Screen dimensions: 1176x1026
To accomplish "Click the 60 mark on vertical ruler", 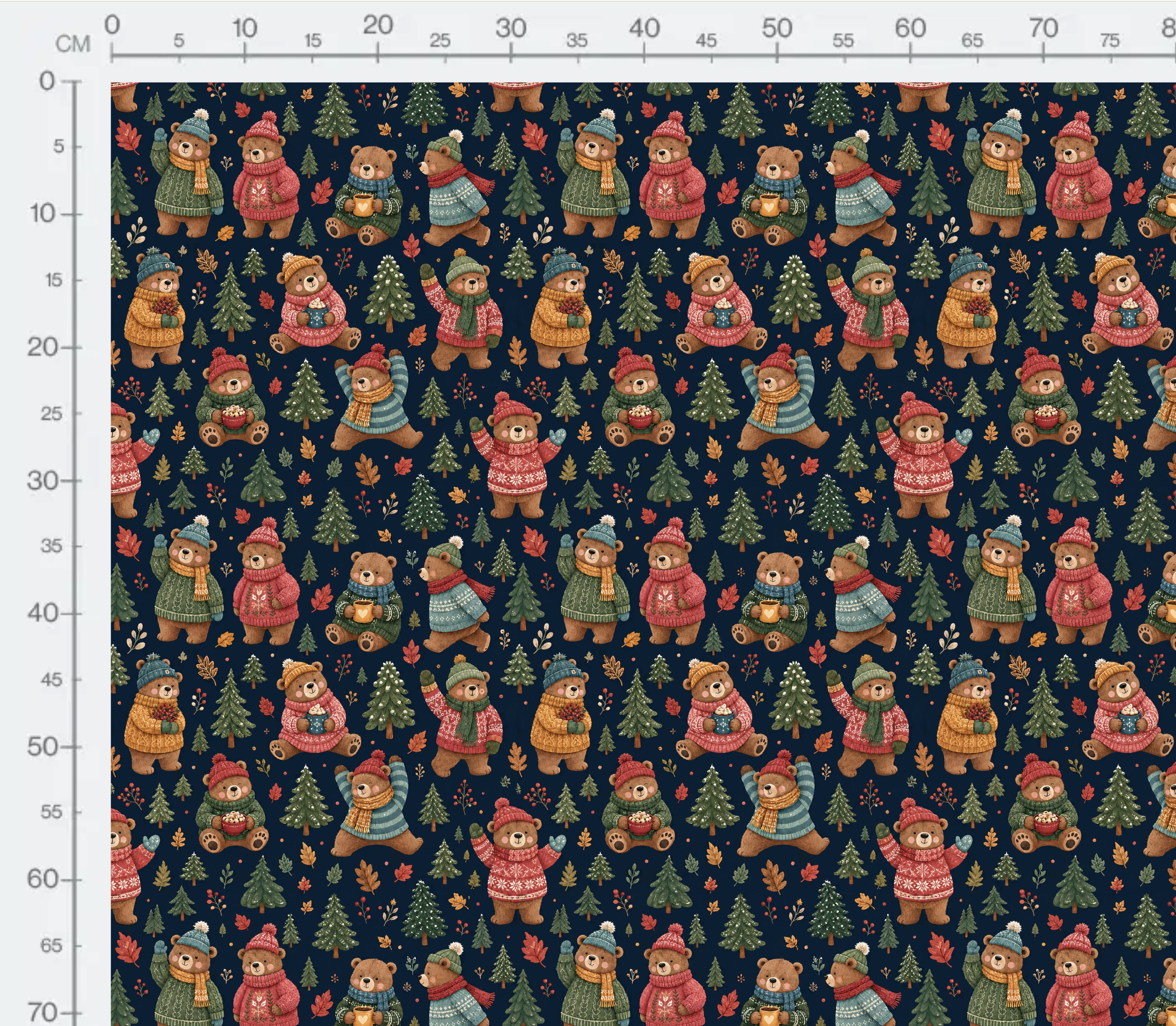I will click(42, 879).
